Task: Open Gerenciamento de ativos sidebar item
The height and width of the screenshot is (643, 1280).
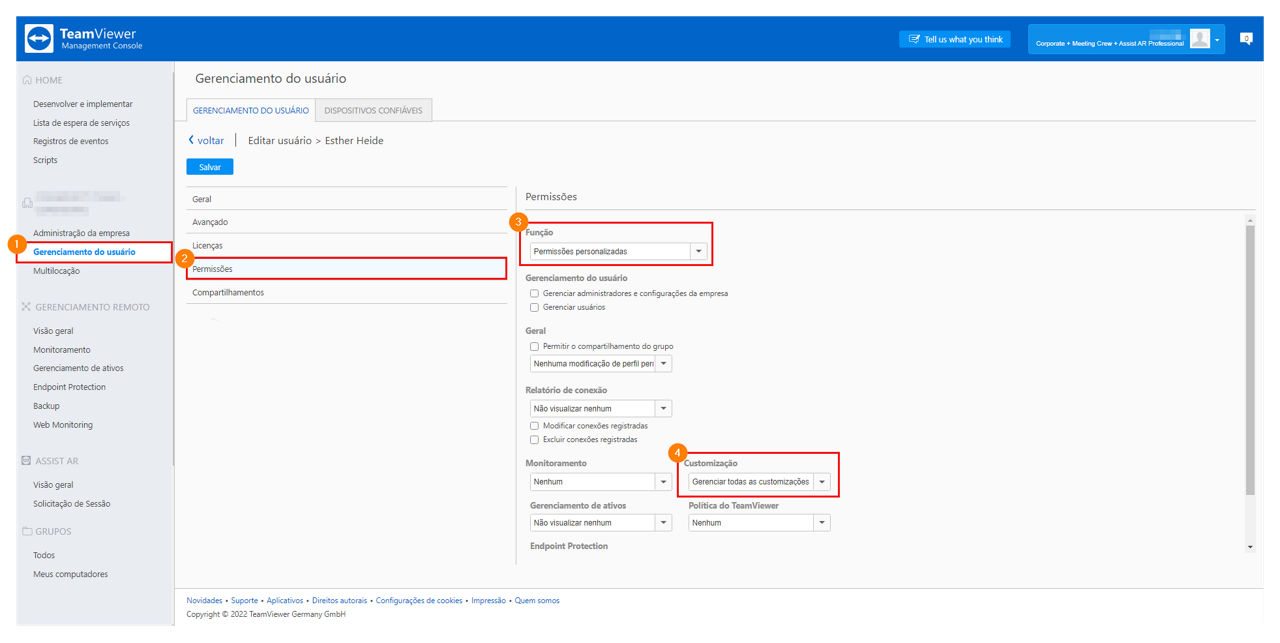Action: pyautogui.click(x=78, y=368)
